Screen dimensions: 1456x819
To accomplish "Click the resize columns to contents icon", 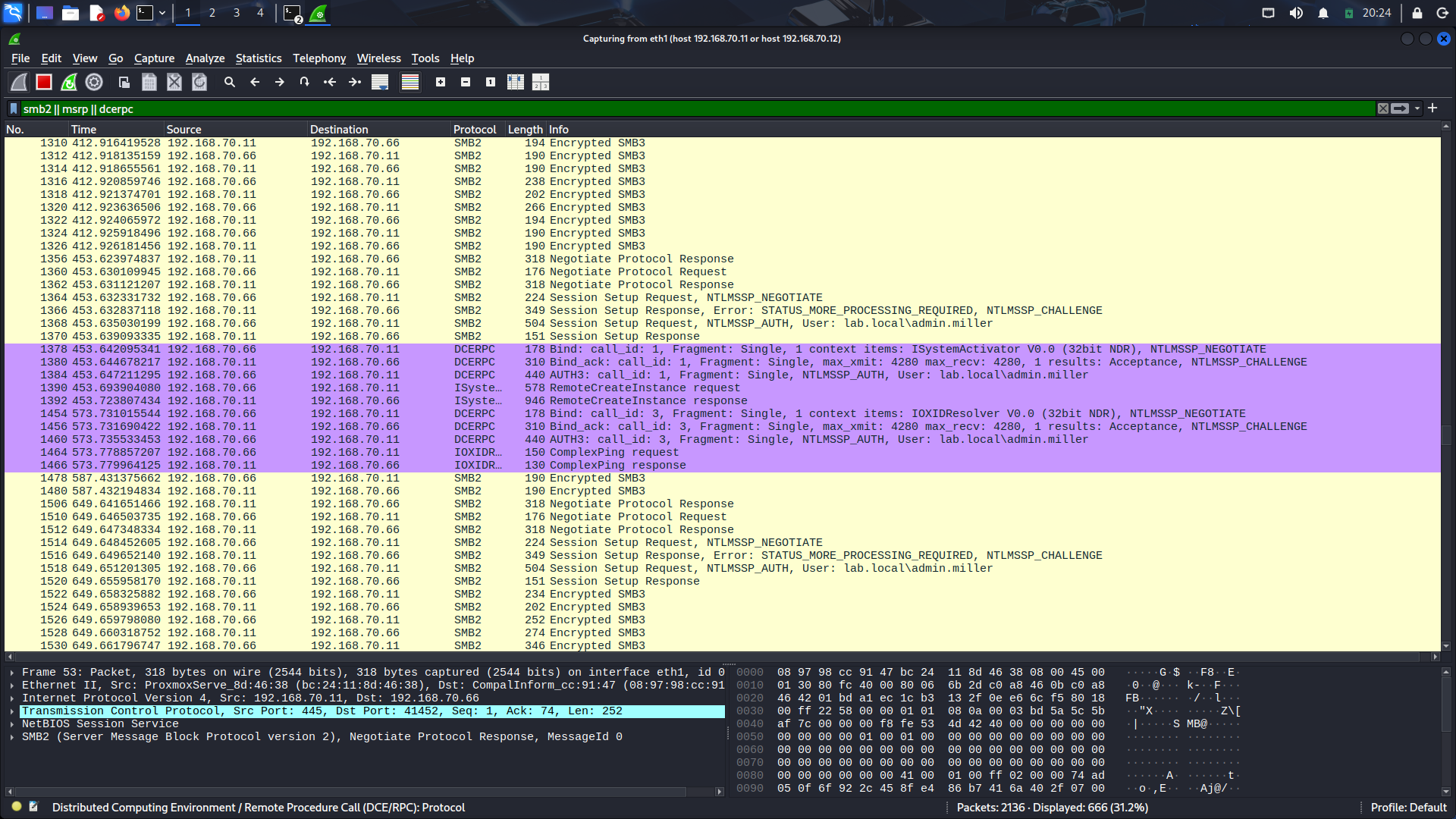I will pyautogui.click(x=515, y=82).
